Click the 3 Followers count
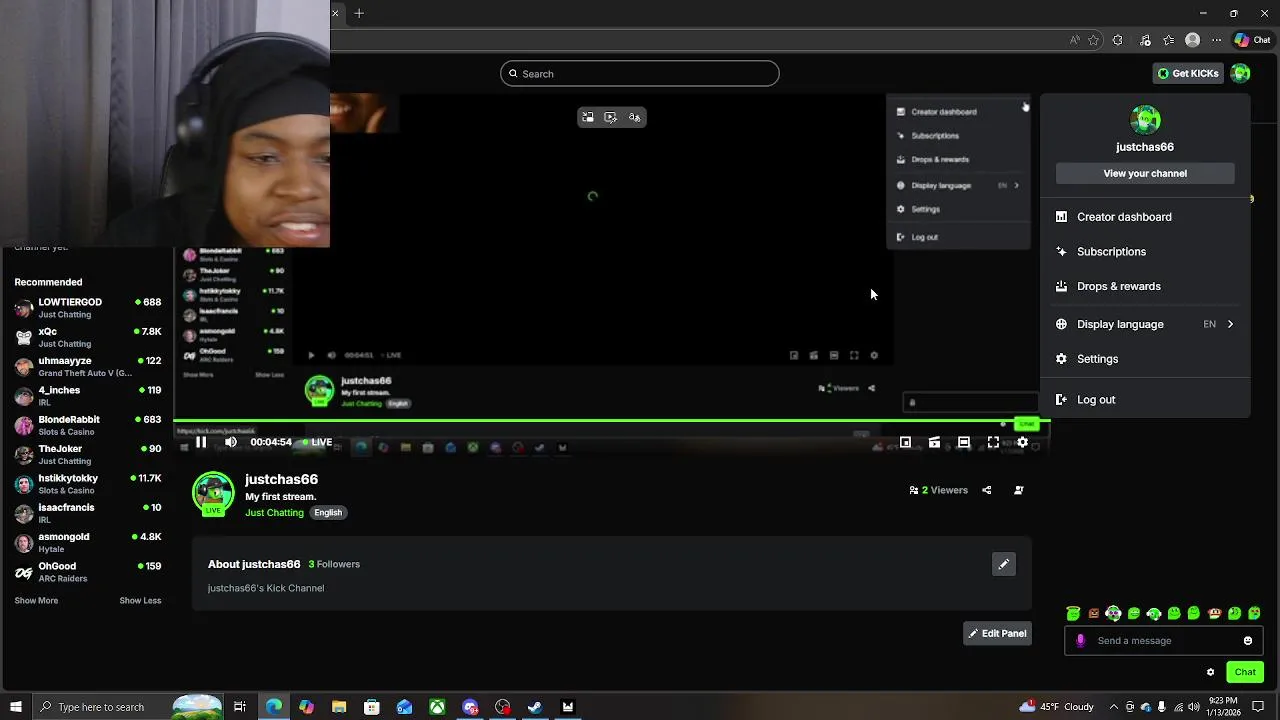 (334, 564)
